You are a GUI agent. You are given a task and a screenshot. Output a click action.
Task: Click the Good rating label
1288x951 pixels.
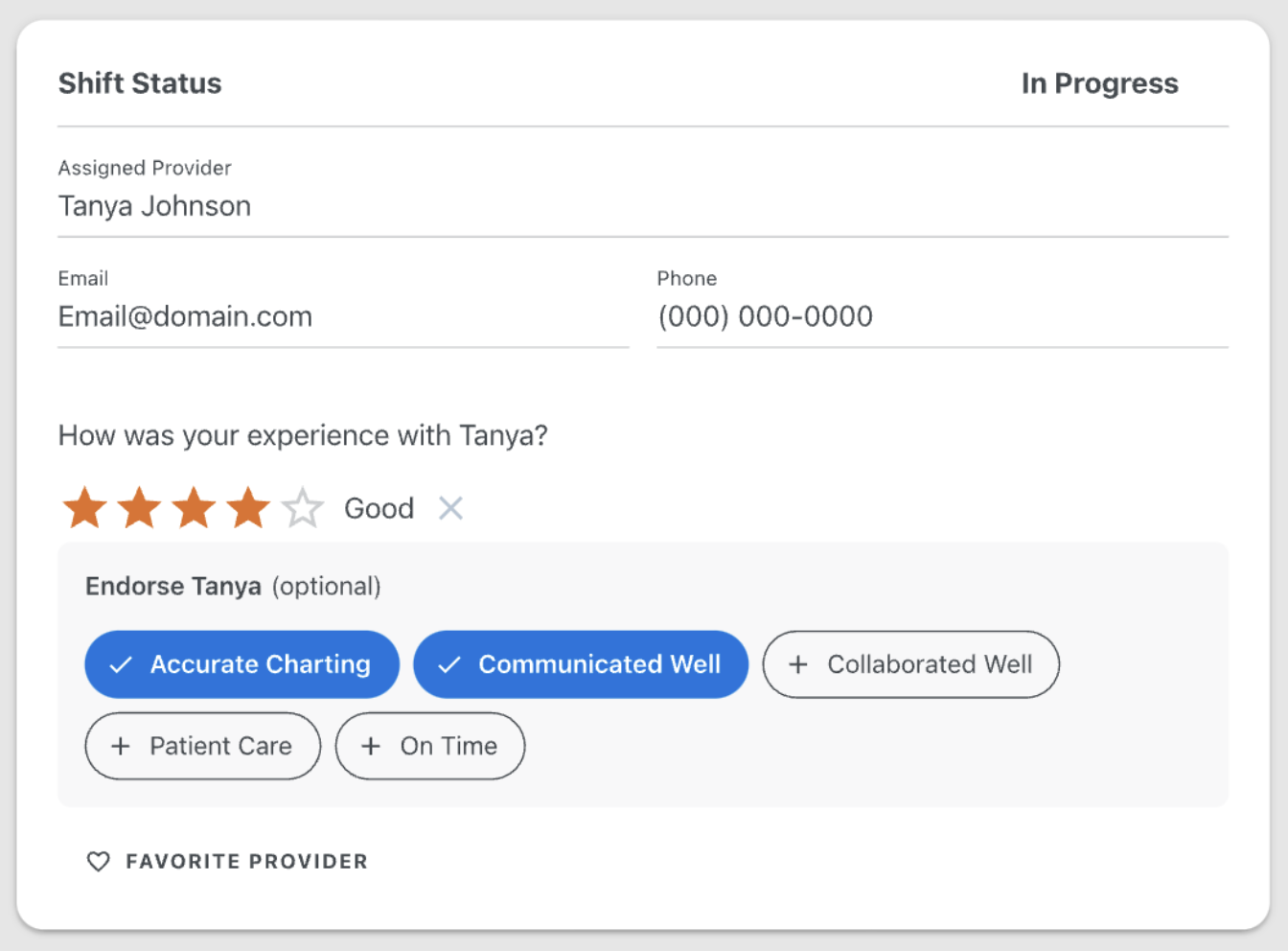[x=379, y=508]
